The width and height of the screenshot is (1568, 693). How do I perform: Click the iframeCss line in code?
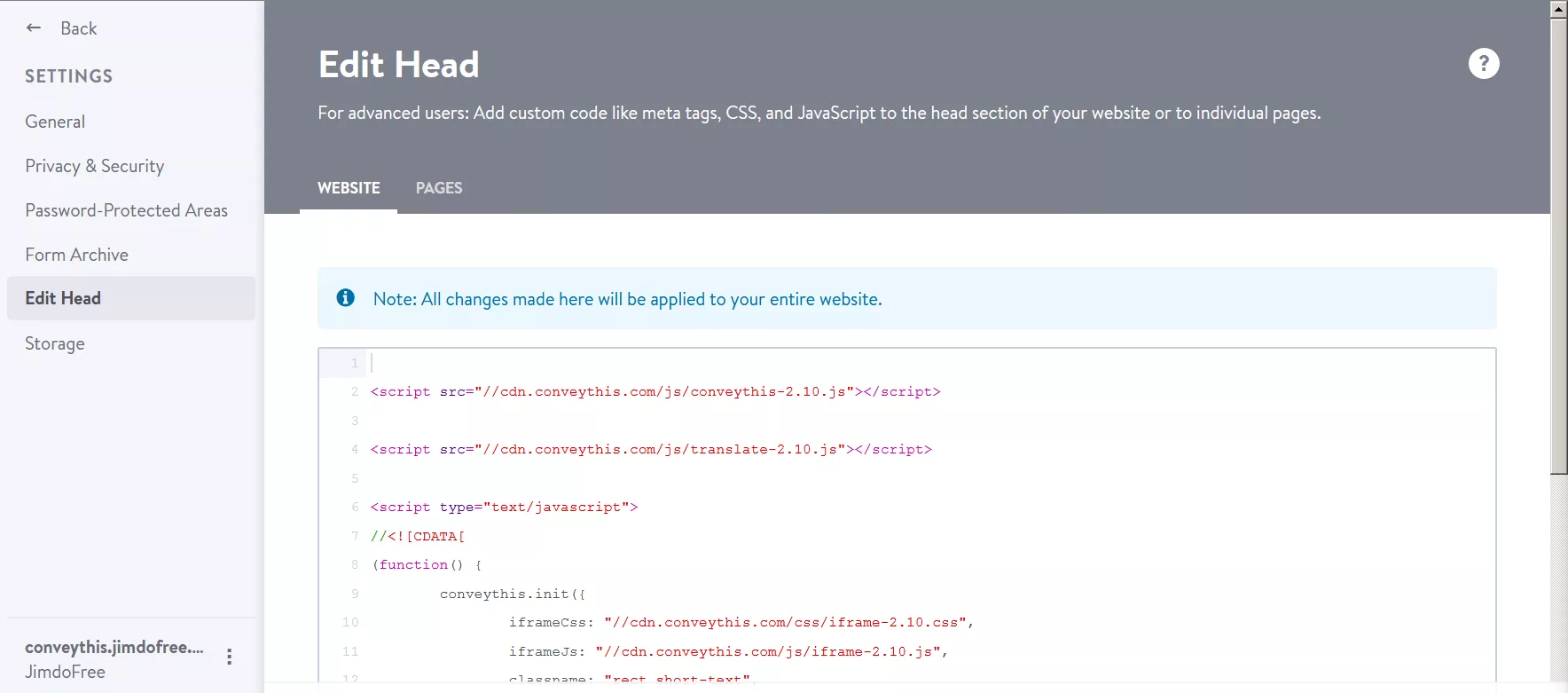click(x=741, y=622)
